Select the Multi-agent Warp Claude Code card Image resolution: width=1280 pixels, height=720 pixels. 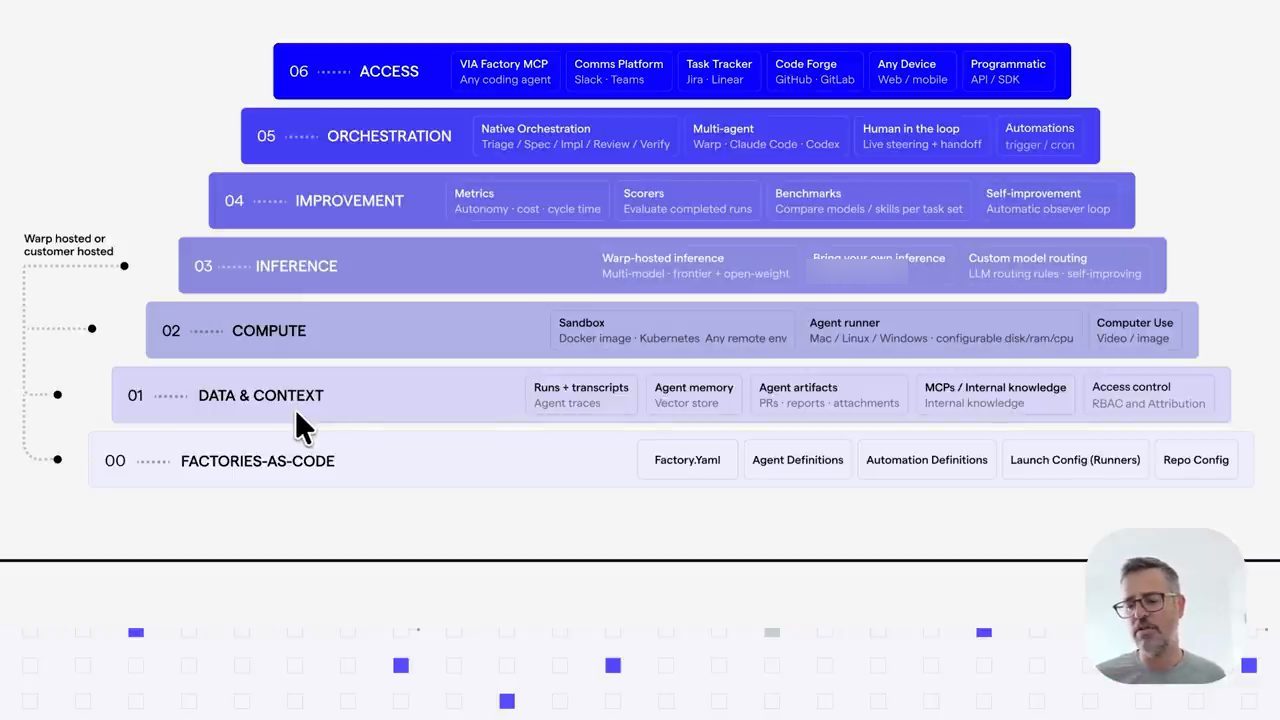[767, 136]
